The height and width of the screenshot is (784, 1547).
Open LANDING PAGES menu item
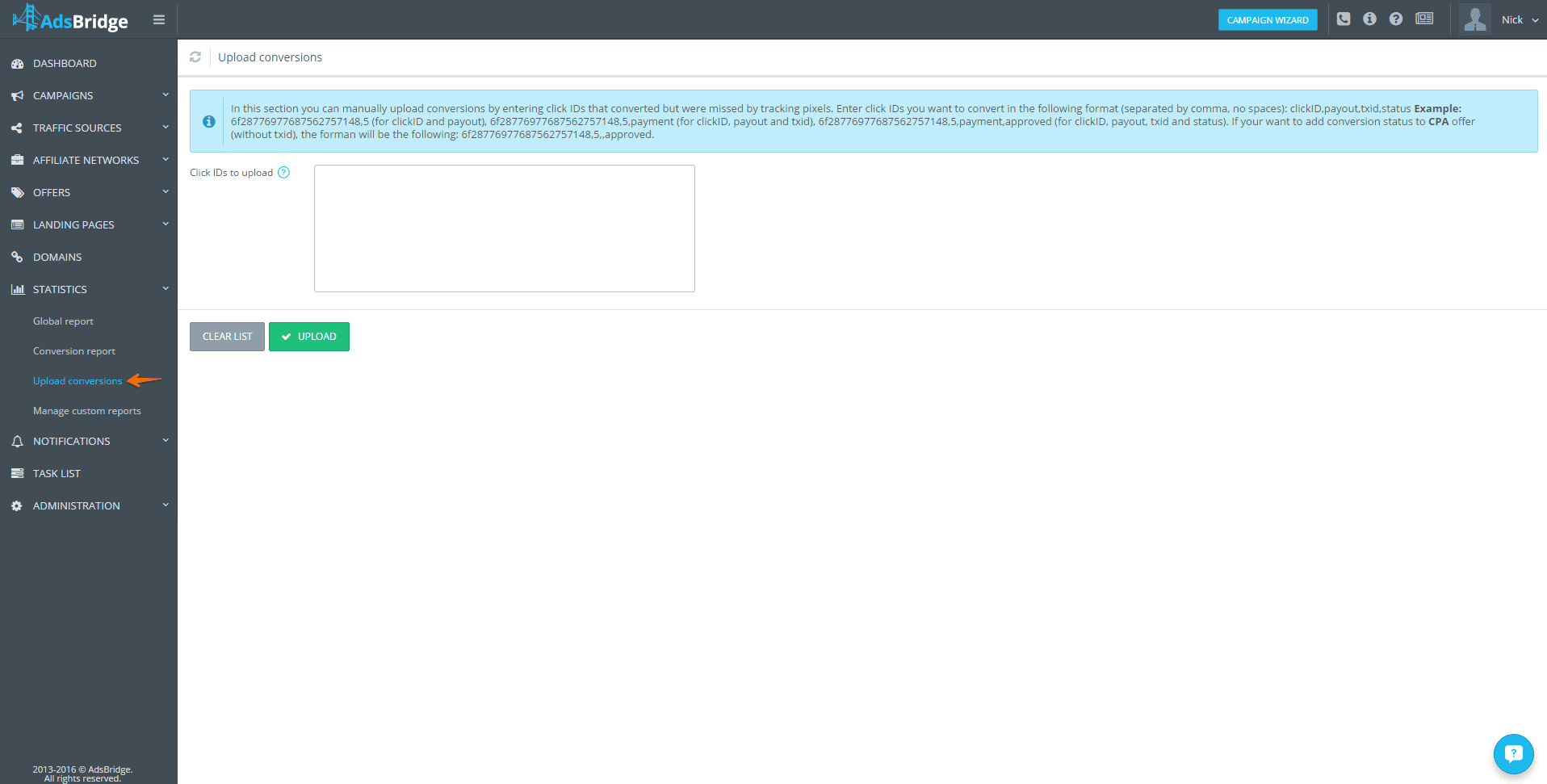(x=73, y=225)
